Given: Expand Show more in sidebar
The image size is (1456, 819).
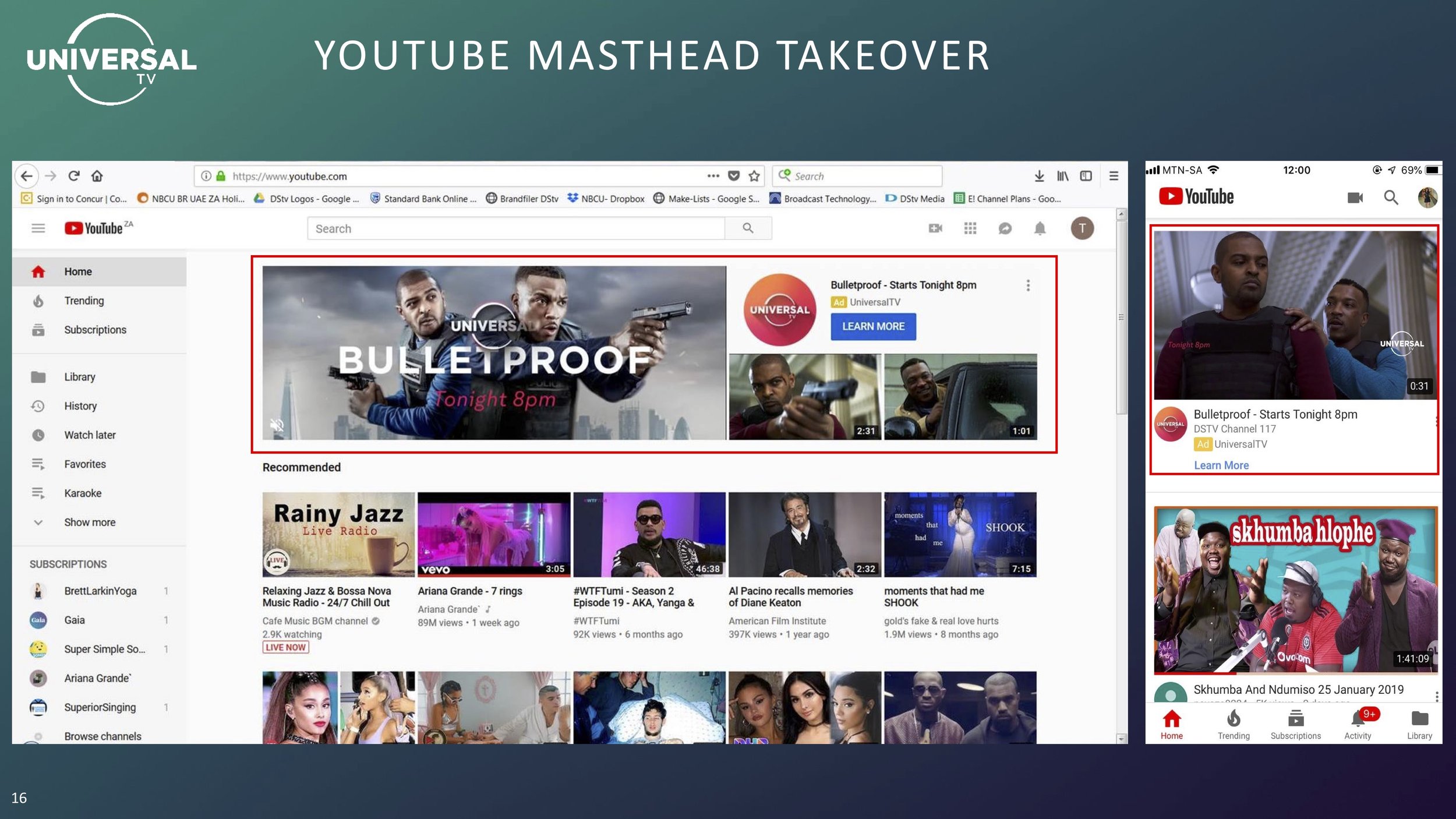Looking at the screenshot, I should tap(99, 523).
